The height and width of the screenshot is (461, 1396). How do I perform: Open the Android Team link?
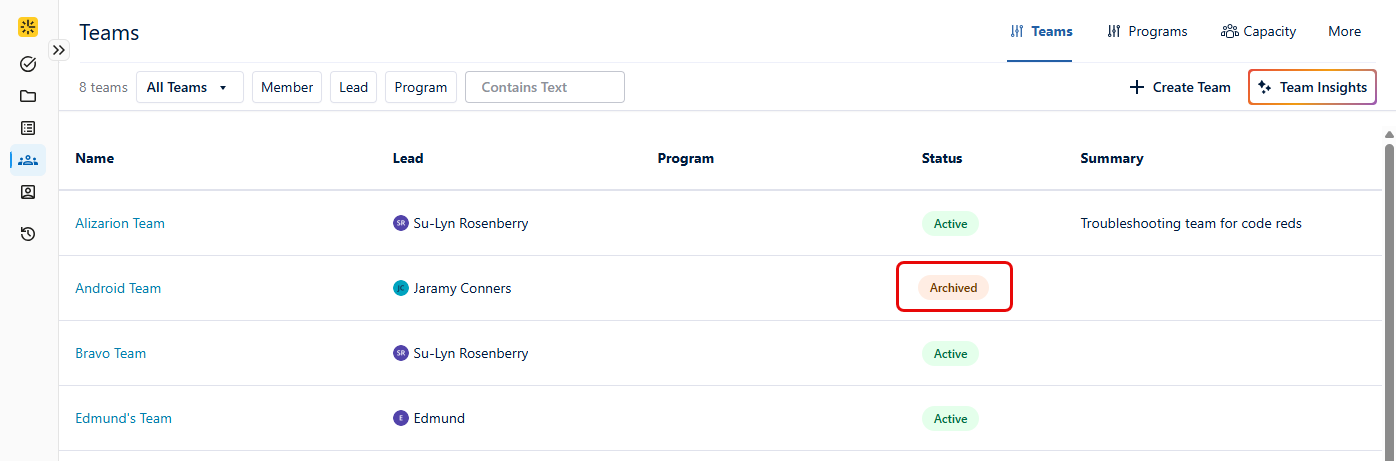click(118, 288)
